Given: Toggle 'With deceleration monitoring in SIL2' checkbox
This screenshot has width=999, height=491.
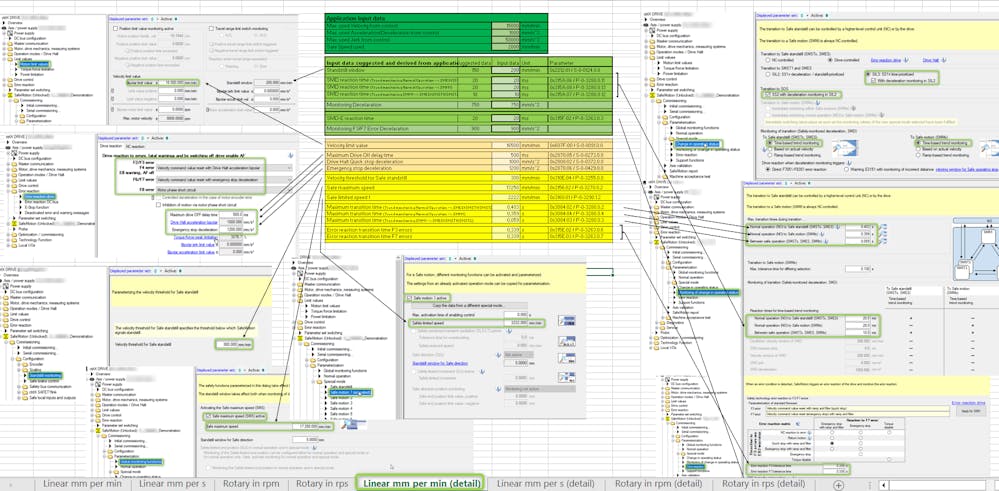Looking at the screenshot, I should [x=874, y=81].
